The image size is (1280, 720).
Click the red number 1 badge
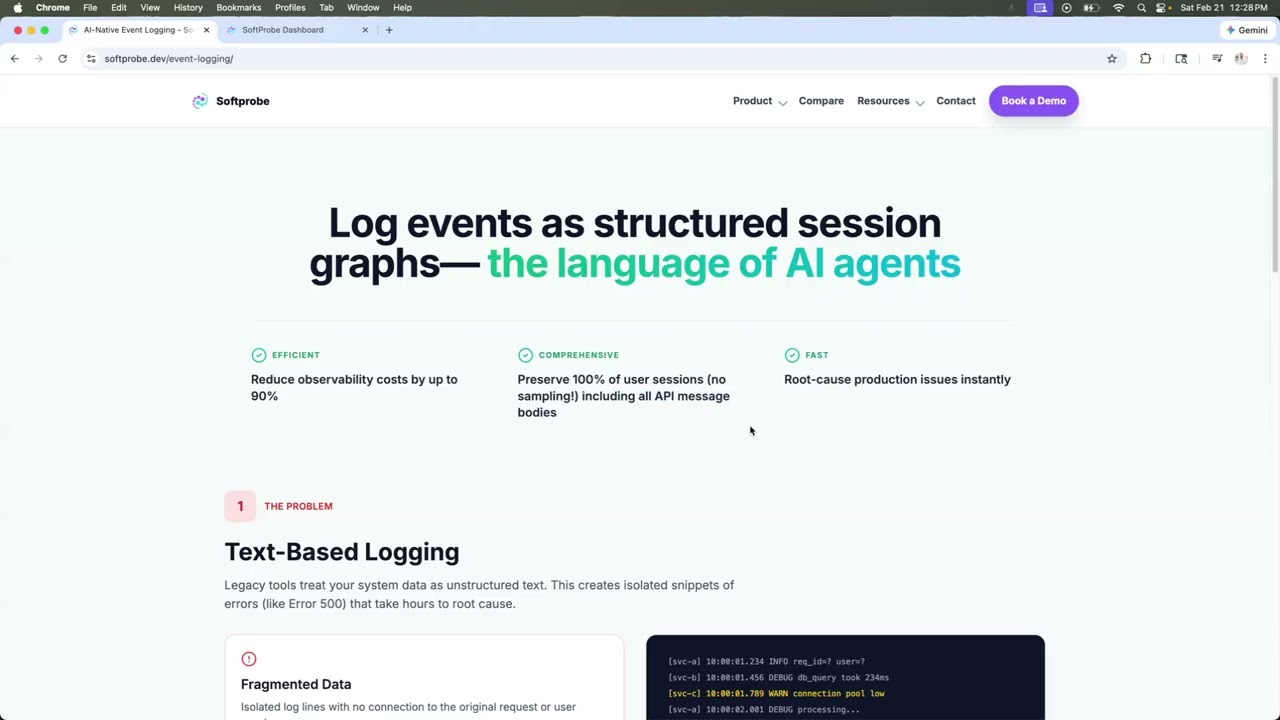click(x=240, y=506)
